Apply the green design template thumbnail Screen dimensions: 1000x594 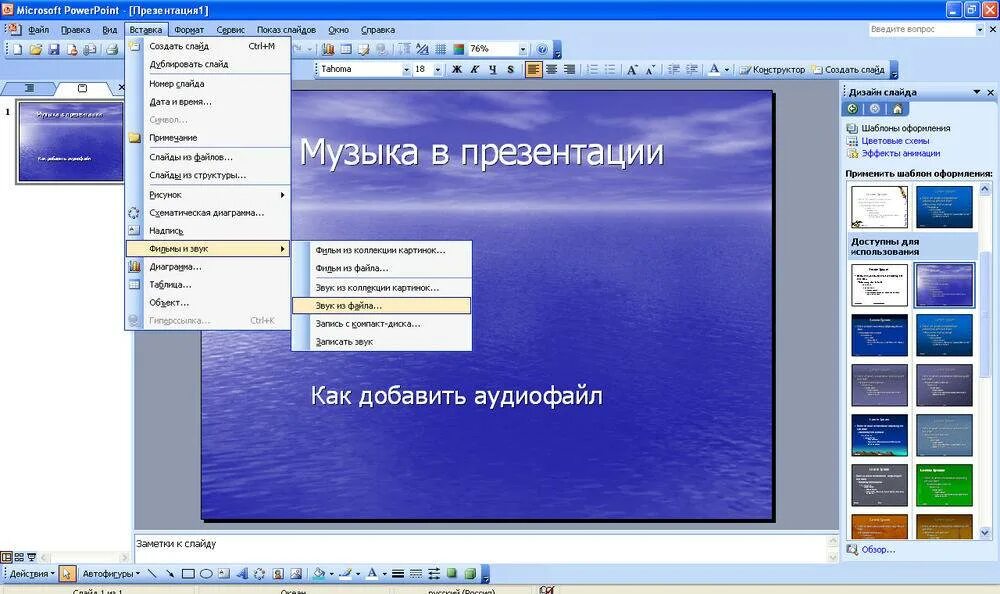tap(944, 486)
